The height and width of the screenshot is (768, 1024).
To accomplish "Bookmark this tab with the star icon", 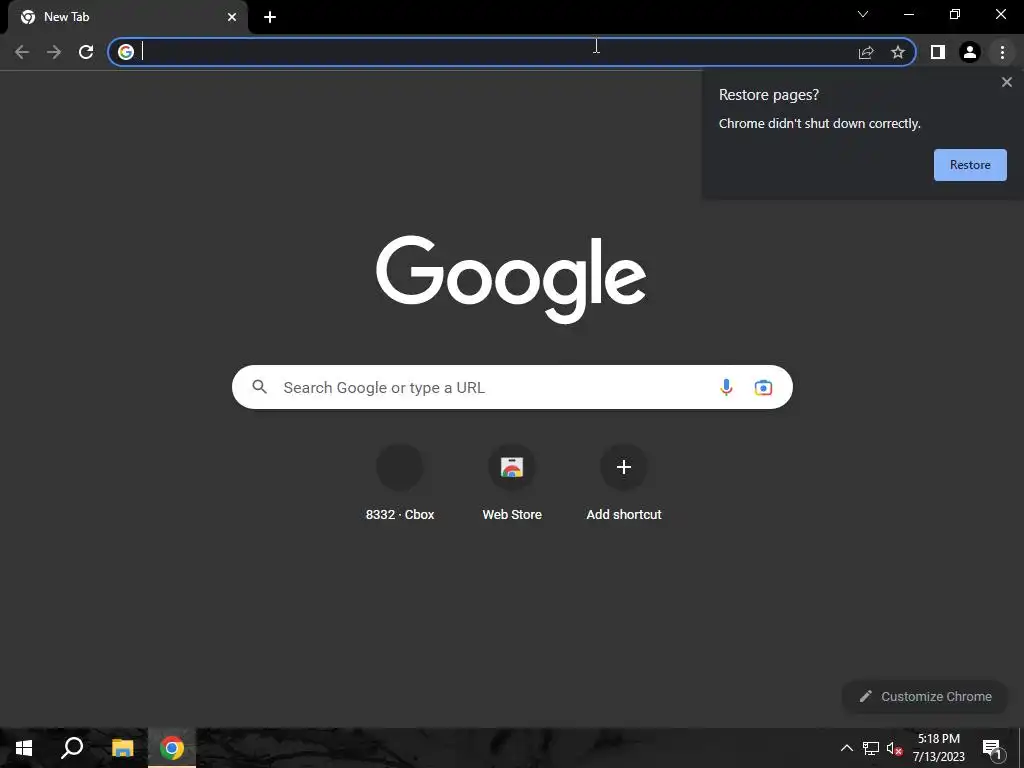I will [898, 52].
